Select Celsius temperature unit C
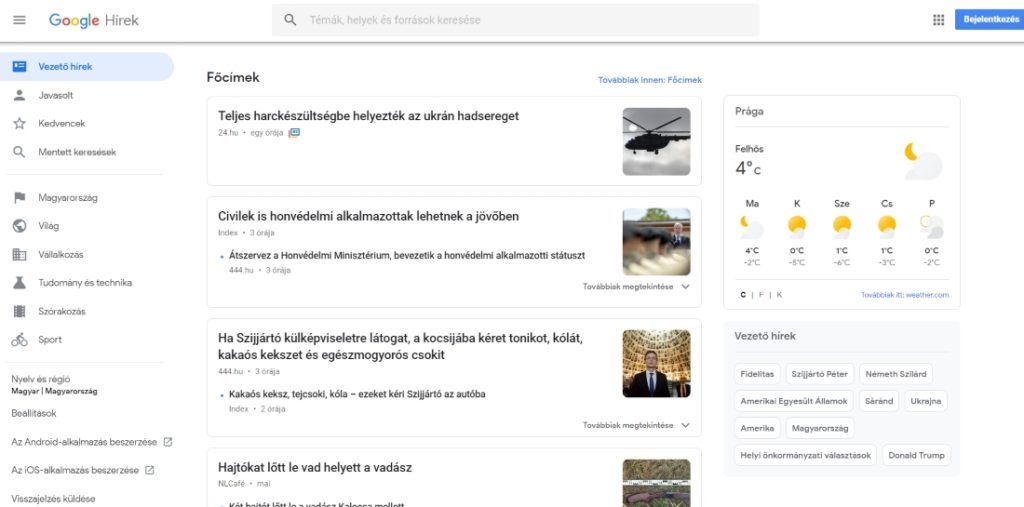Image resolution: width=1024 pixels, height=507 pixels. click(x=743, y=295)
